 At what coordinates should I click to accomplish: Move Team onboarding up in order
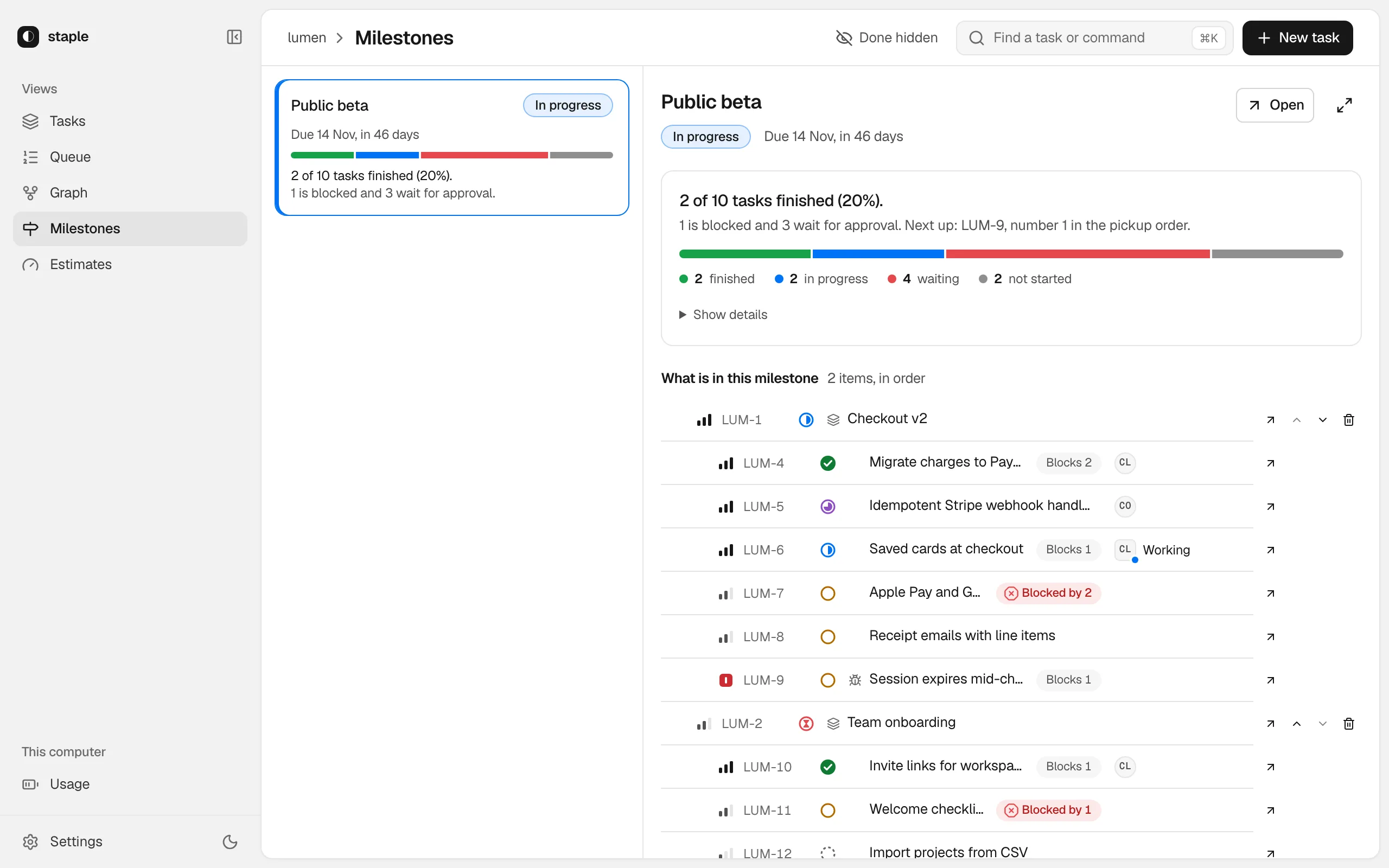[x=1297, y=724]
